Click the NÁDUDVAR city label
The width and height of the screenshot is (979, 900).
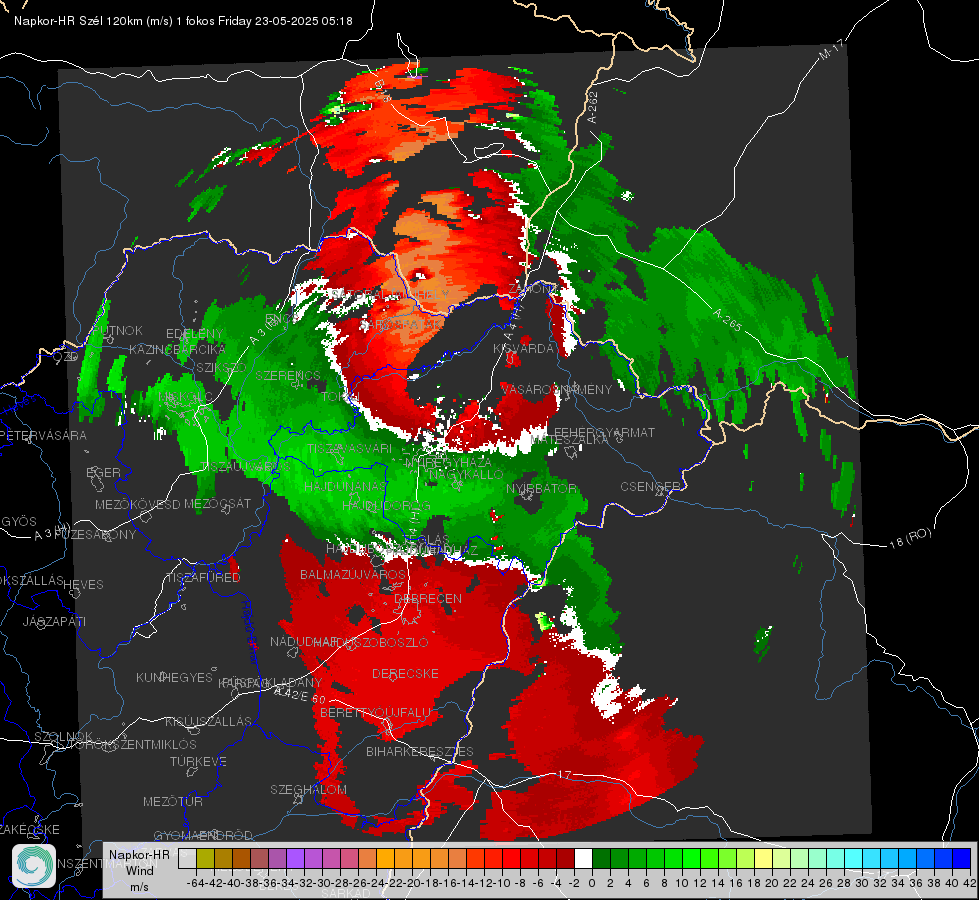pyautogui.click(x=303, y=641)
